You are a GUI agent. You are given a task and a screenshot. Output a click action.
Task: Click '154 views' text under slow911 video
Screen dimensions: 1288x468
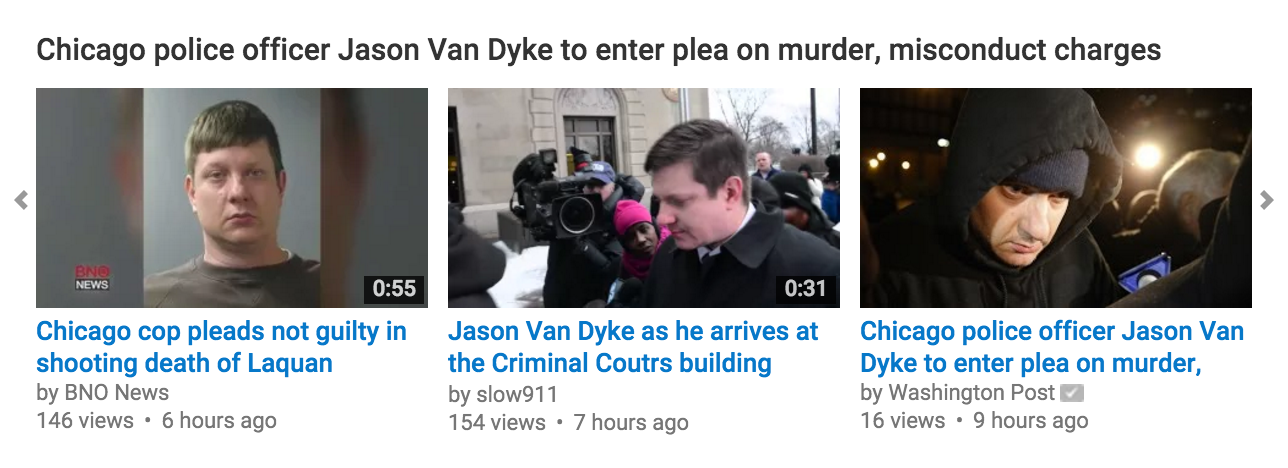[x=497, y=423]
